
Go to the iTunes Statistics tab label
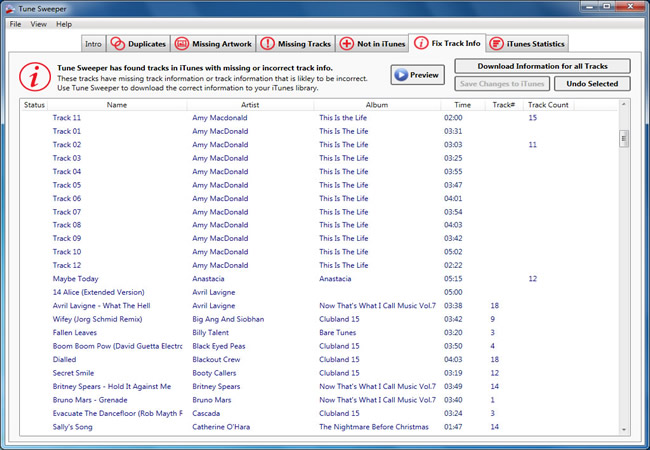[536, 44]
